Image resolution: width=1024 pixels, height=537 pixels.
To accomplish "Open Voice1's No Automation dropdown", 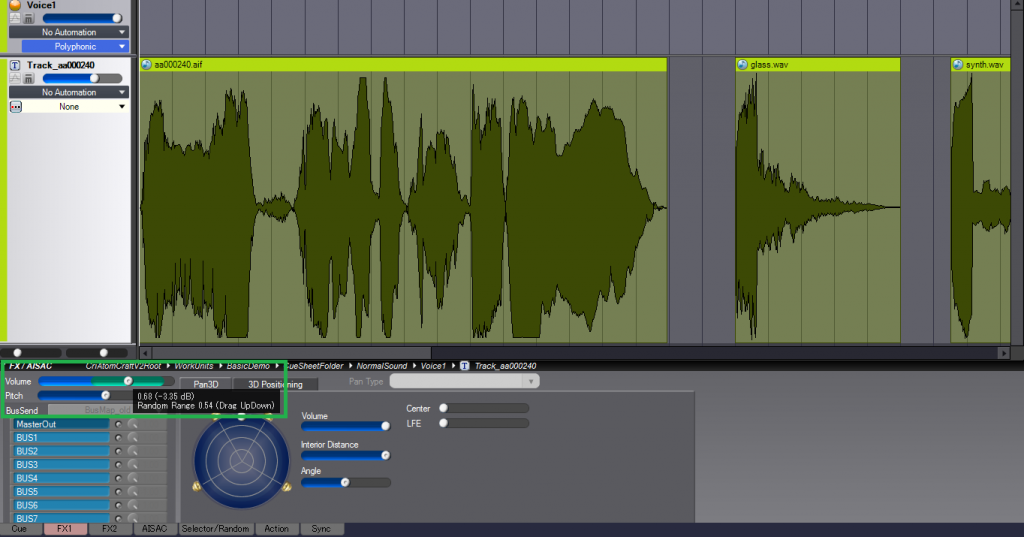I will click(x=69, y=32).
